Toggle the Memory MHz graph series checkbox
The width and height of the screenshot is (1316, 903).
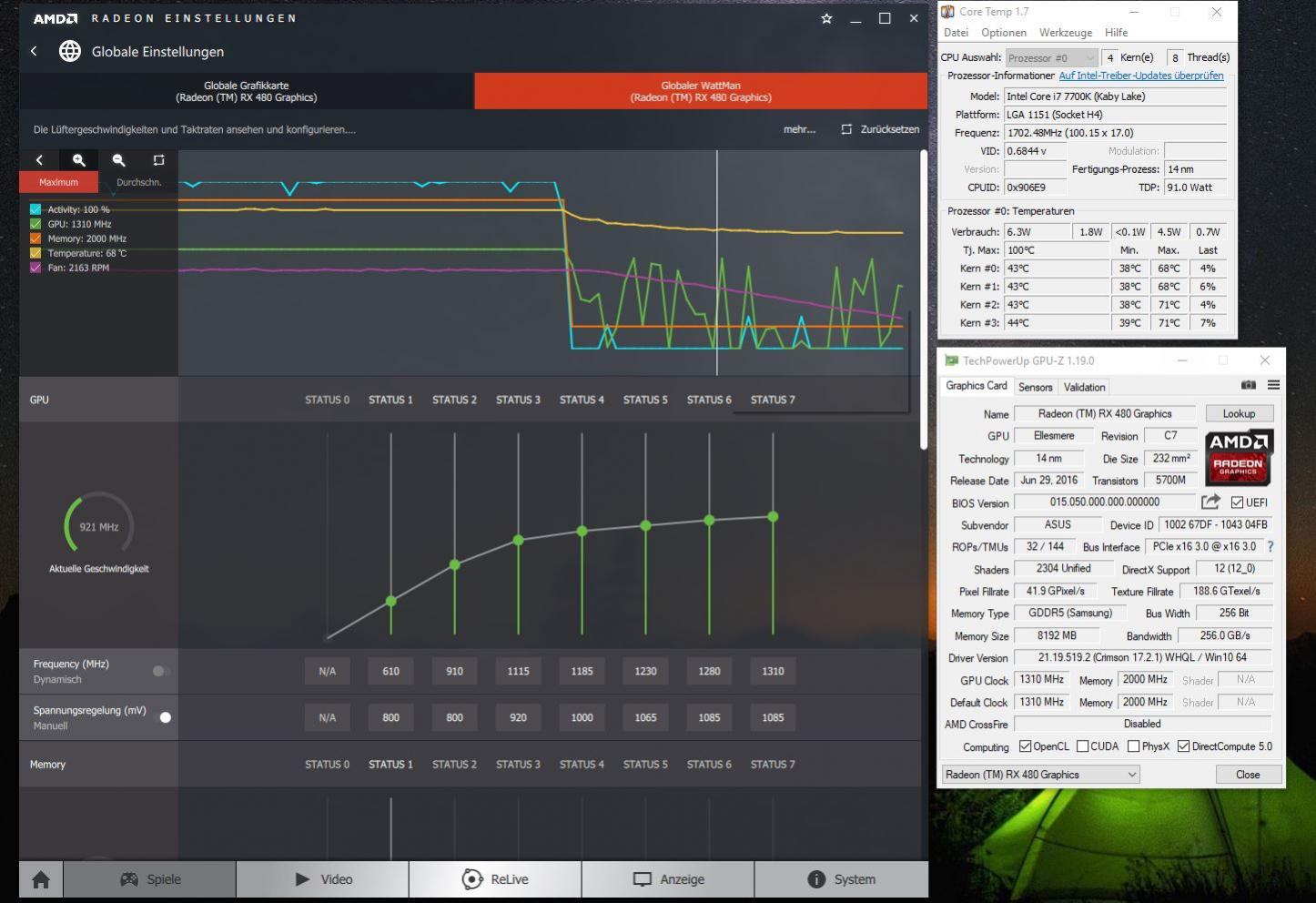[x=35, y=238]
